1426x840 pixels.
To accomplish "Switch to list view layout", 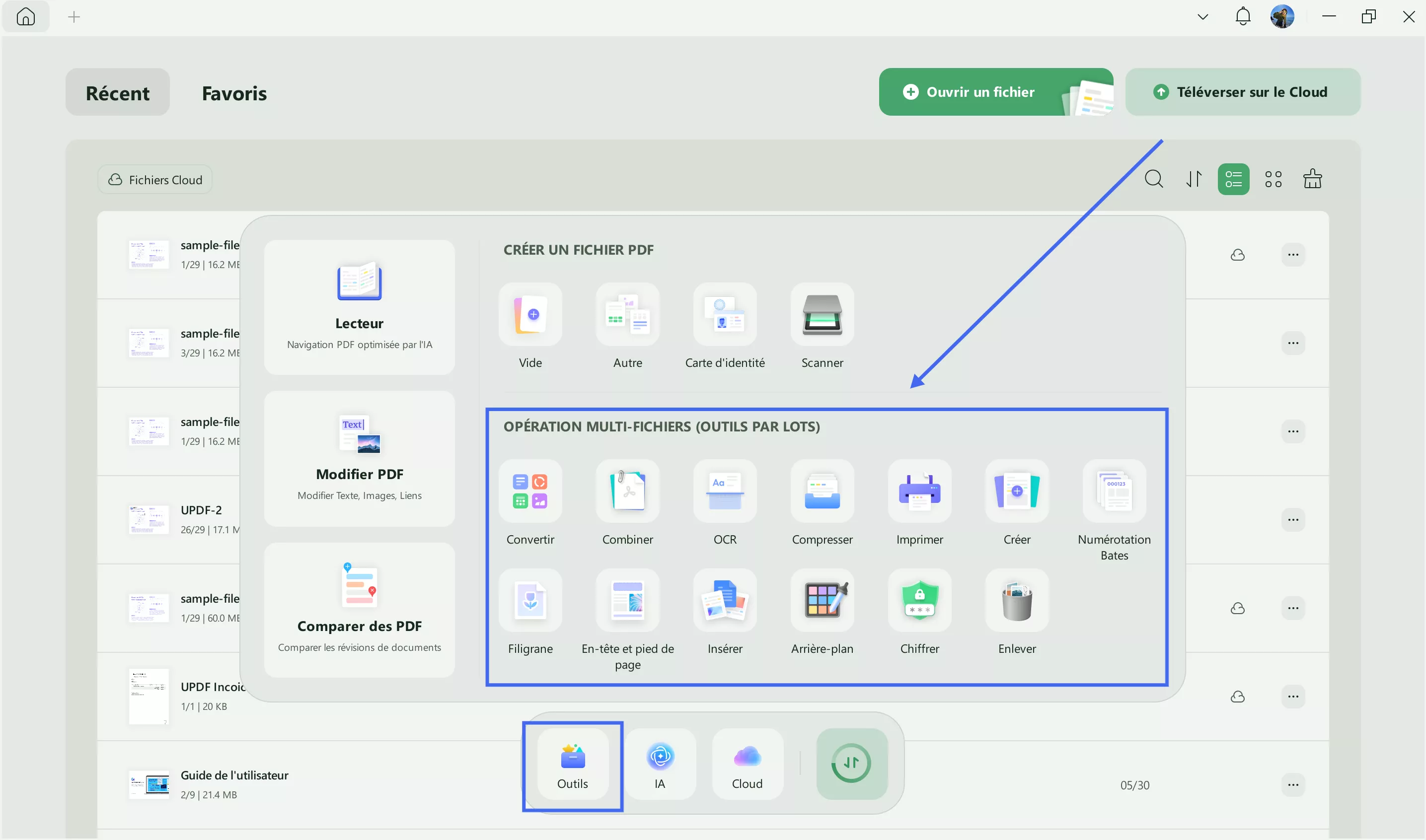I will point(1233,179).
